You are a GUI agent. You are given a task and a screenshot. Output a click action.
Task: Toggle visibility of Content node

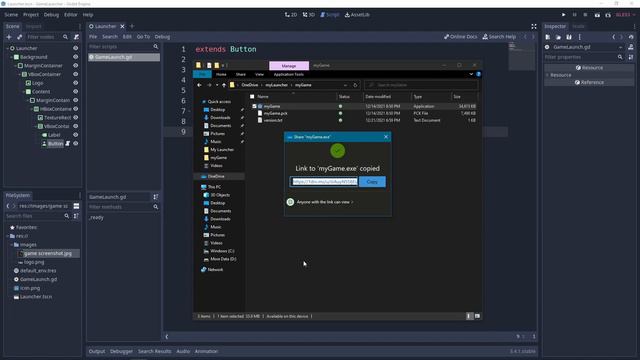(76, 91)
